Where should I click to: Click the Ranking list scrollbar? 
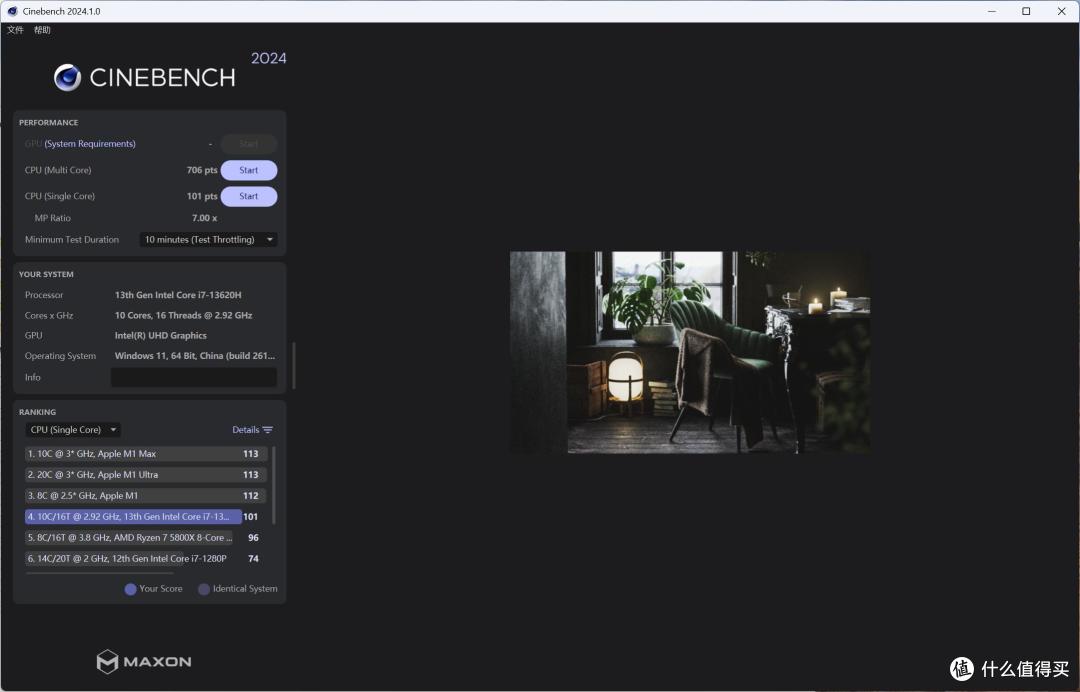(x=274, y=485)
